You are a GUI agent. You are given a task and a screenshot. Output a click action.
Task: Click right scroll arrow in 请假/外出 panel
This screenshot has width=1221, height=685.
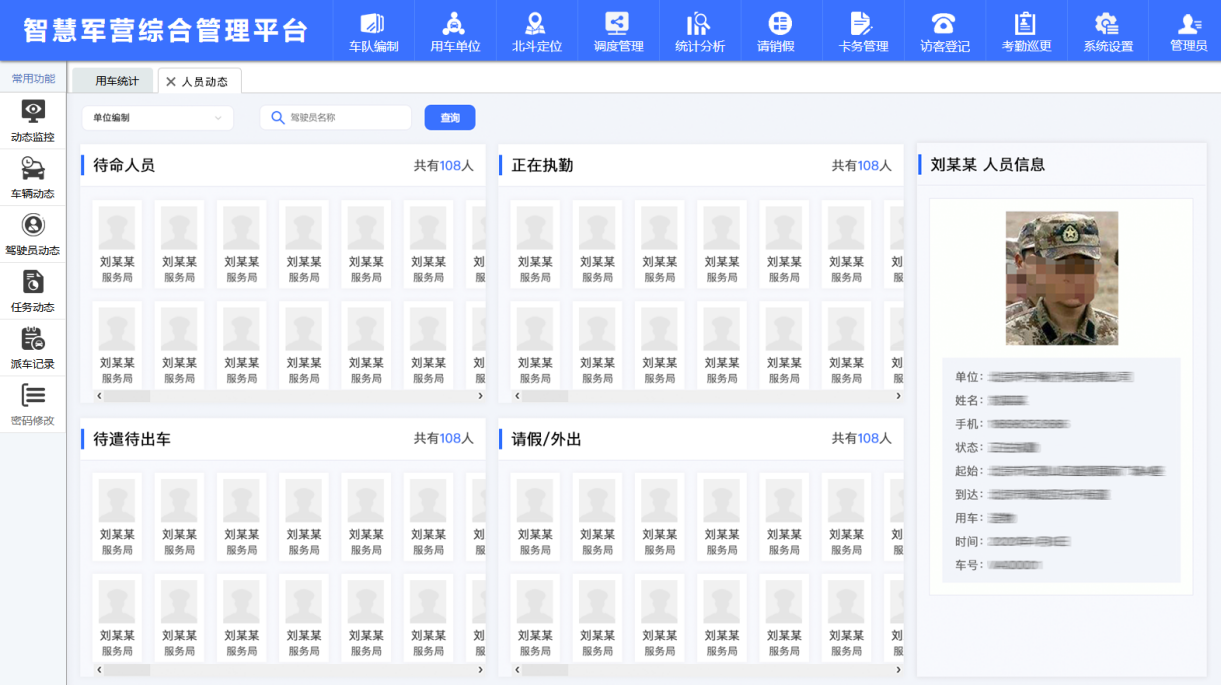[898, 670]
